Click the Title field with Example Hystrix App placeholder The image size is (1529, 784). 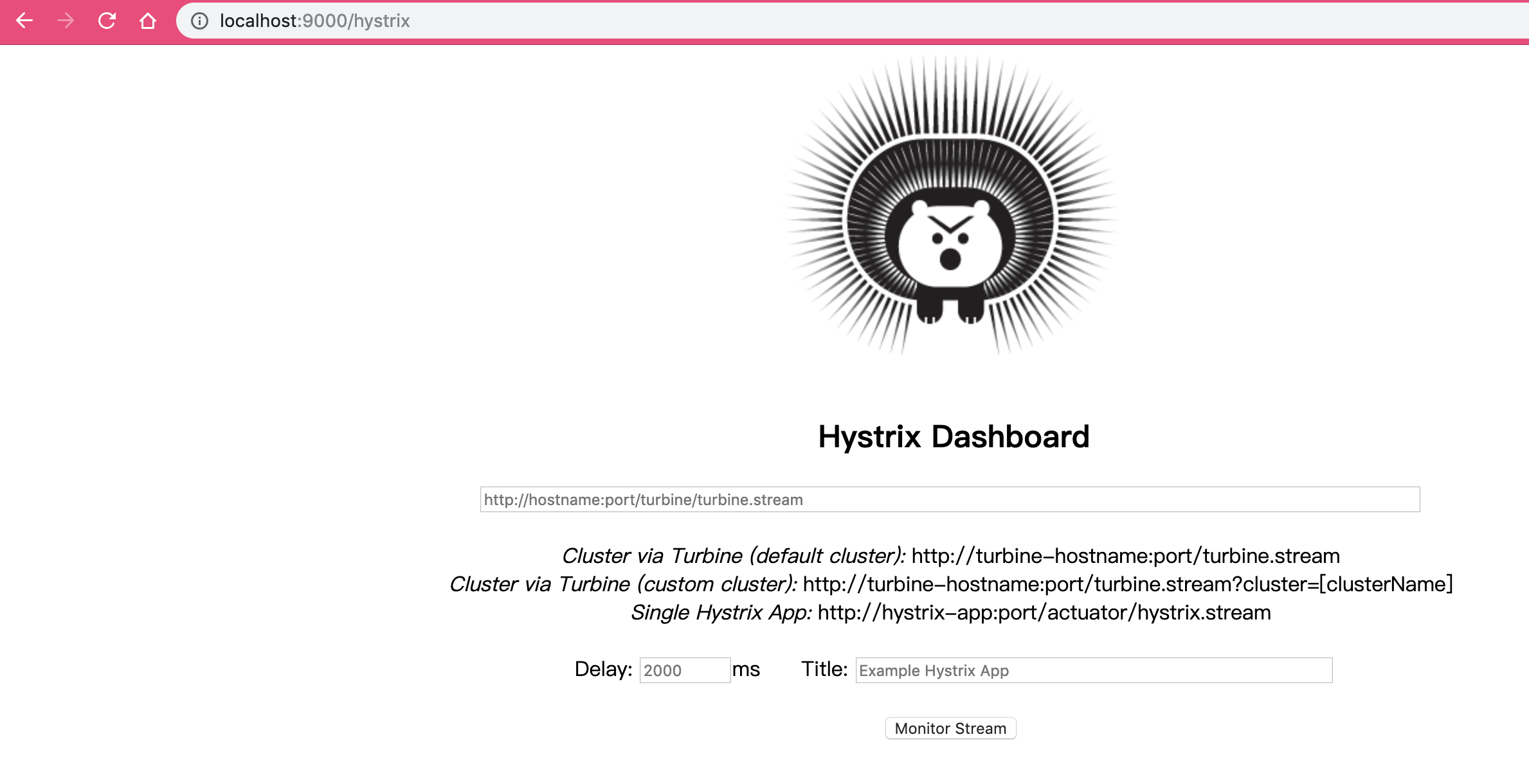pos(1093,670)
